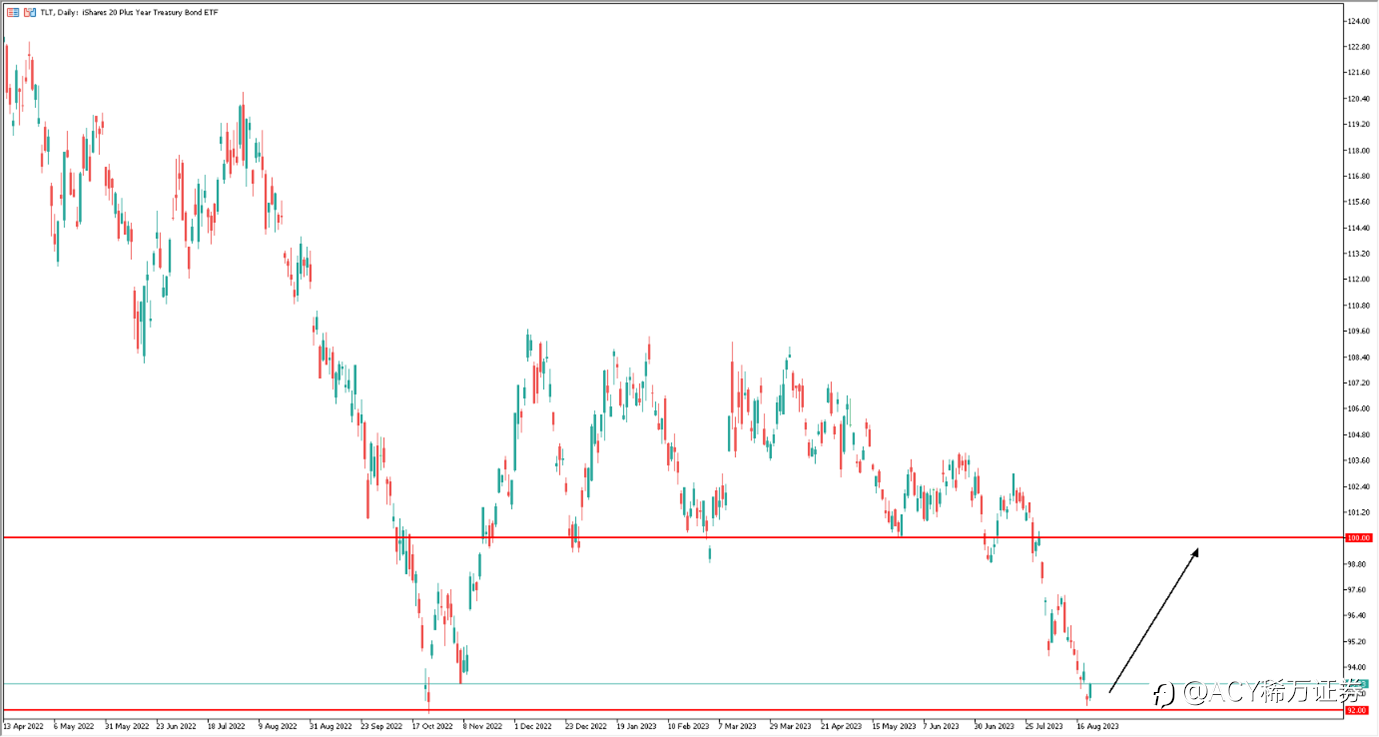Click the red 92.00 price tag on the axis
This screenshot has width=1379, height=737.
point(1357,710)
